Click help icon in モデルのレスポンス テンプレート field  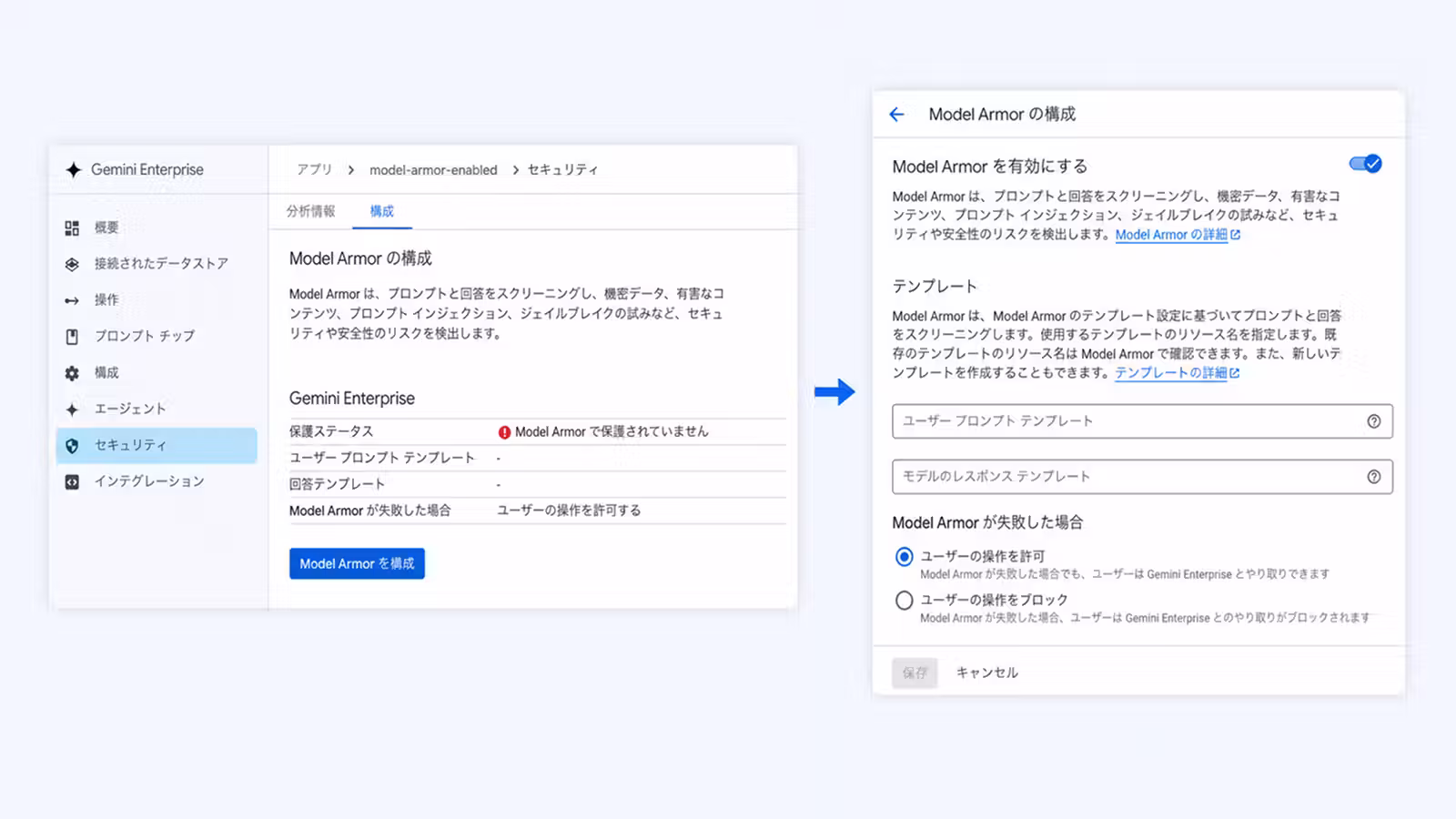(1374, 477)
